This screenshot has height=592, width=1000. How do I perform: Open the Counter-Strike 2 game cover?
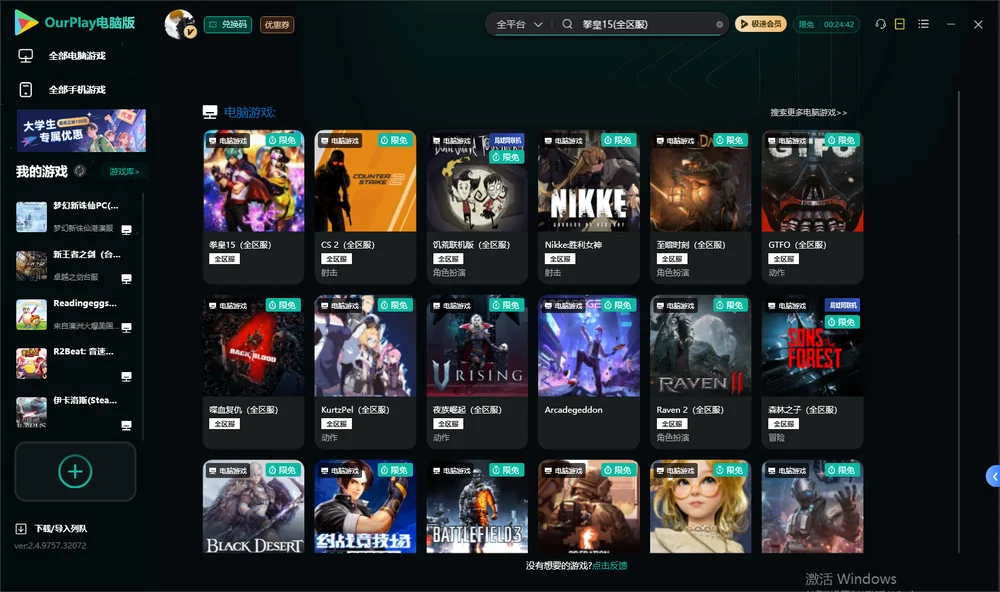[x=365, y=181]
